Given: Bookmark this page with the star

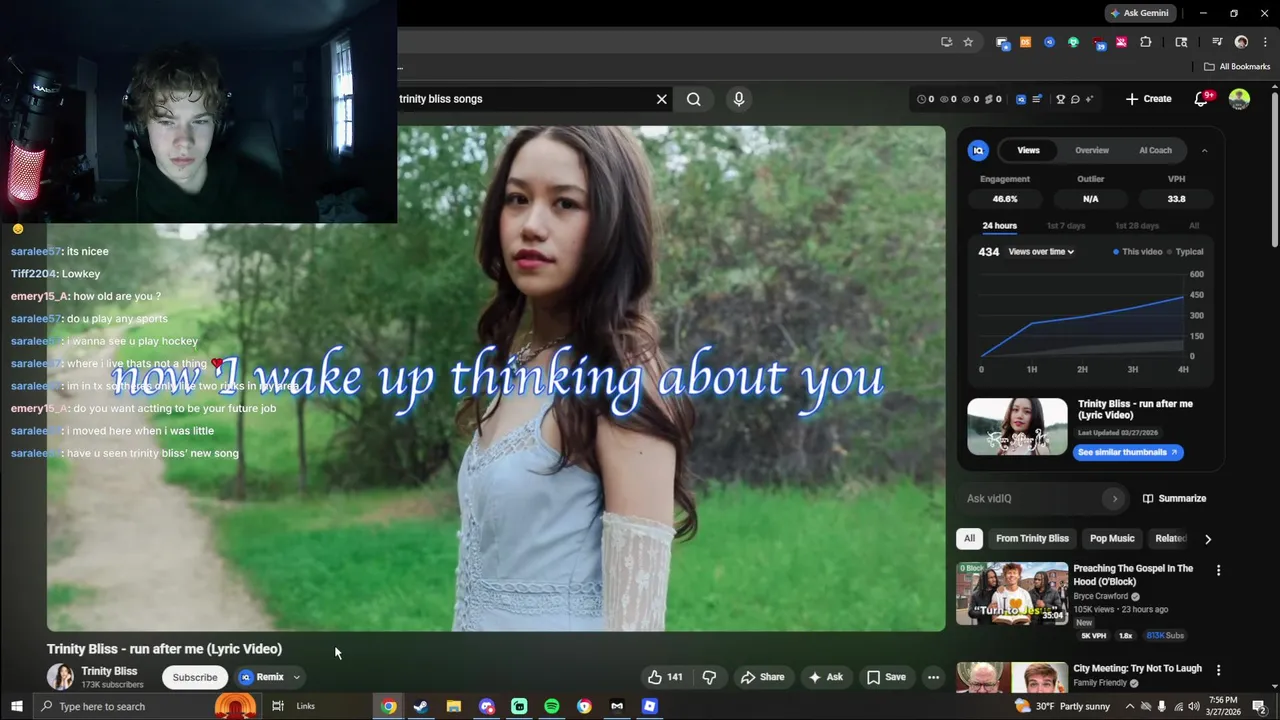Looking at the screenshot, I should pos(968,42).
